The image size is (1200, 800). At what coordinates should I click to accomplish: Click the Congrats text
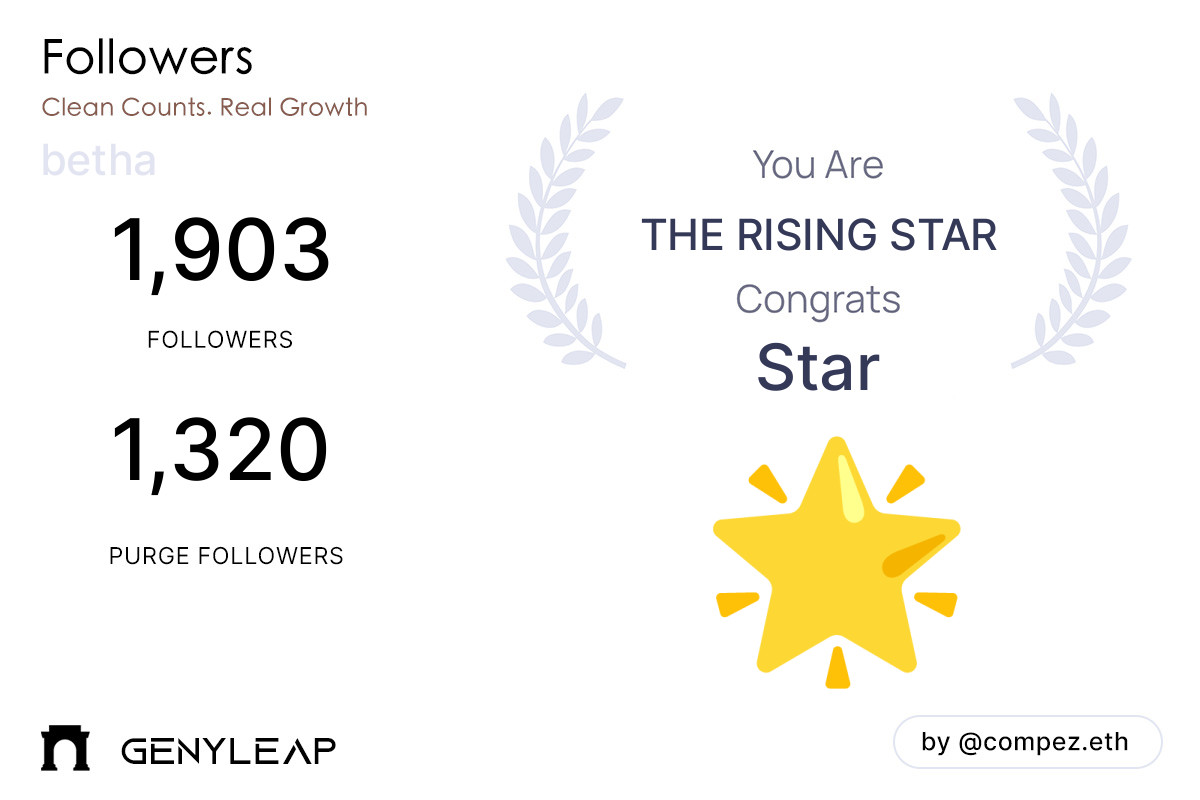[818, 299]
